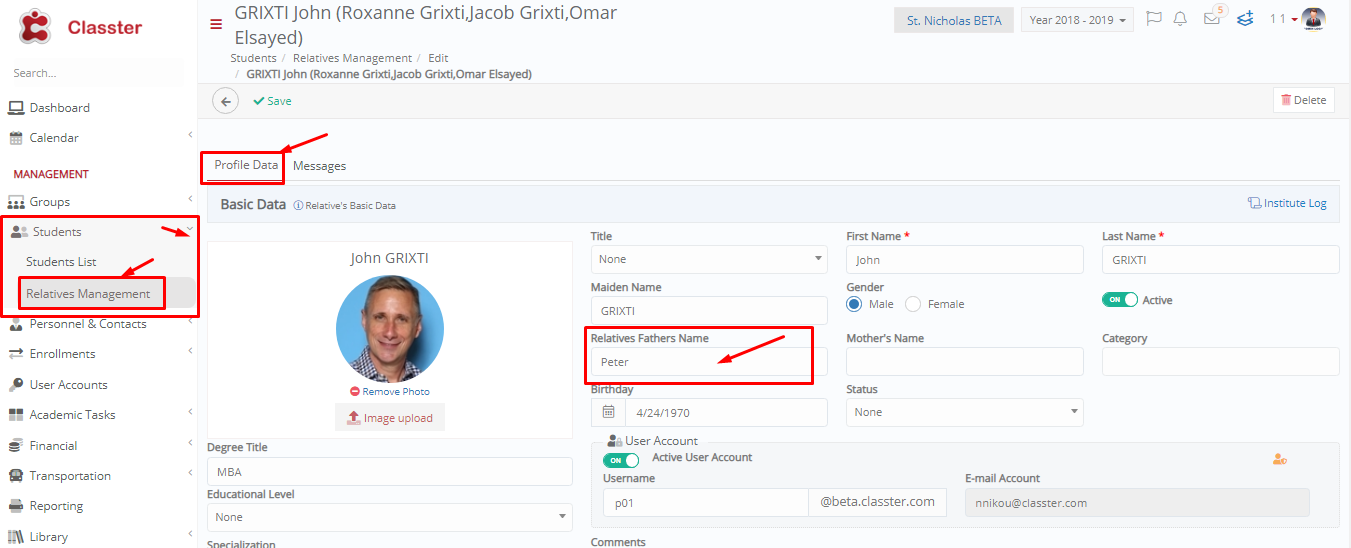This screenshot has width=1351, height=548.
Task: Click the Classter logo
Action: point(80,27)
